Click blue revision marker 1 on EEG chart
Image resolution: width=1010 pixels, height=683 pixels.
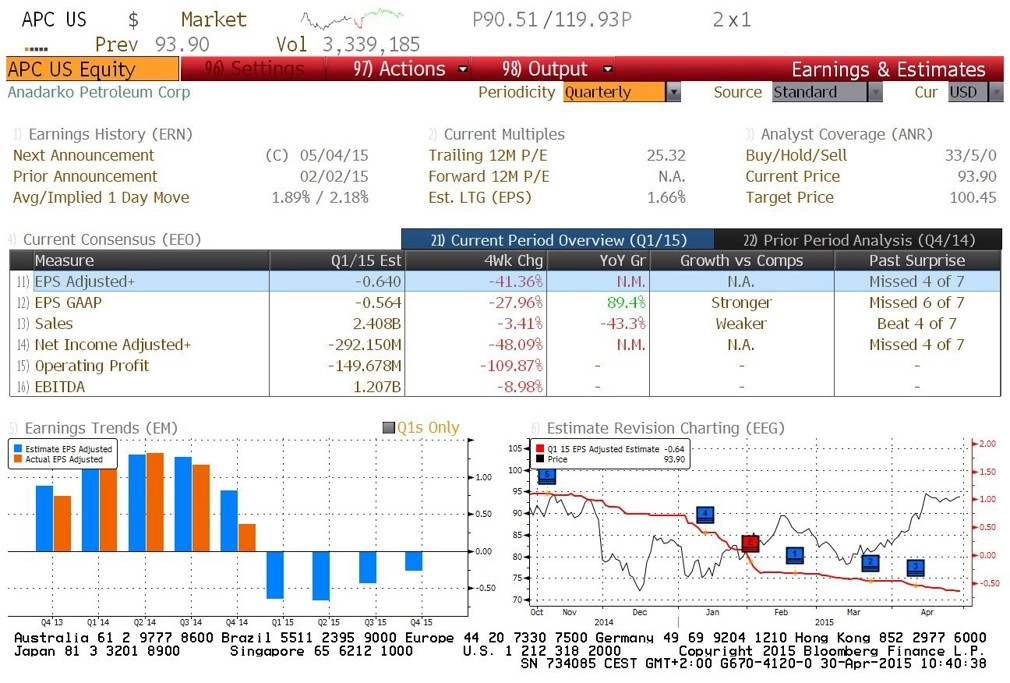[x=795, y=555]
